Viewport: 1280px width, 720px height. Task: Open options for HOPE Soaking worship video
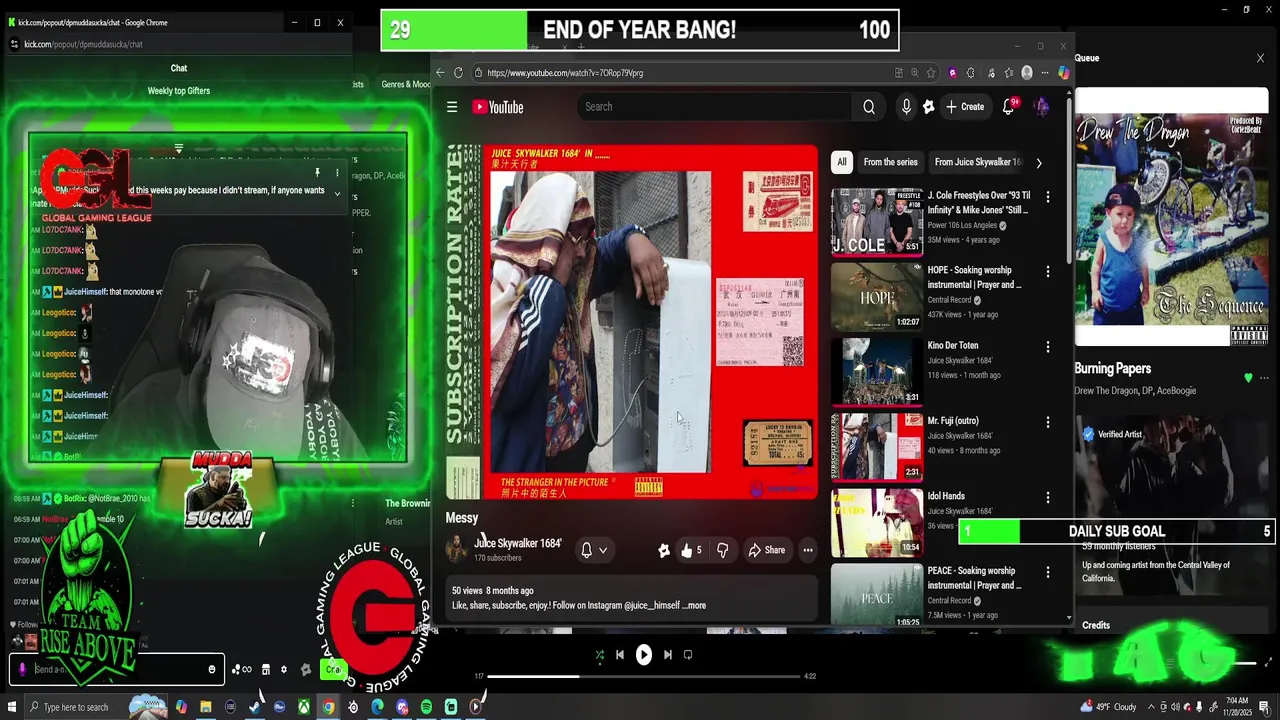pyautogui.click(x=1048, y=272)
